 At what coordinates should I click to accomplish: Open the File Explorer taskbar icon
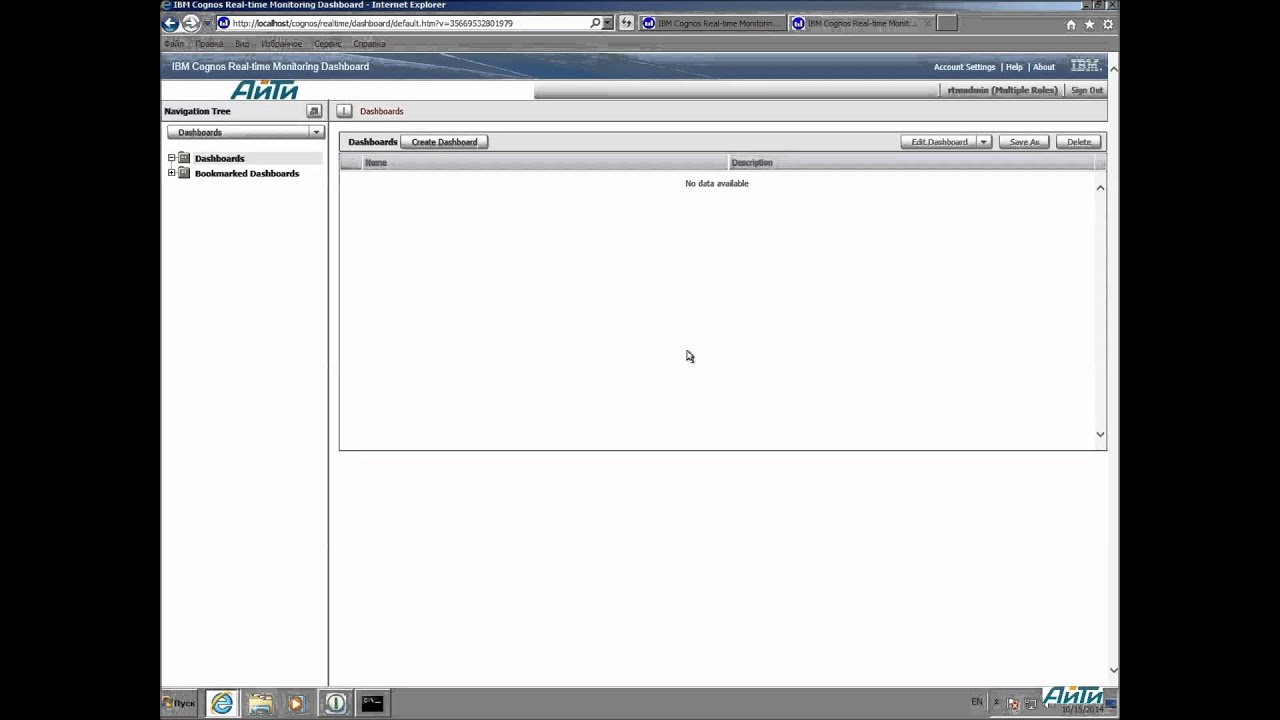point(260,703)
